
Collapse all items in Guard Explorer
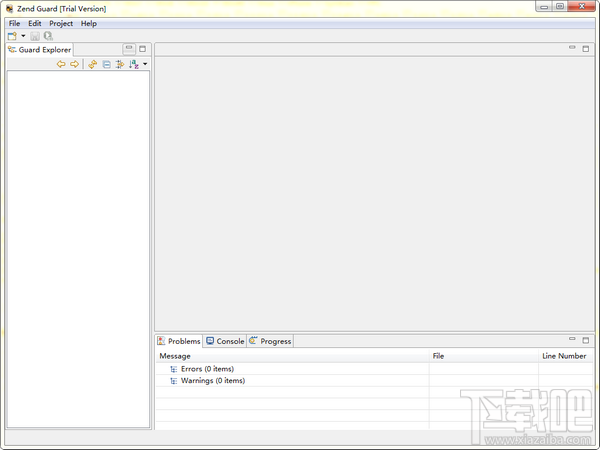click(106, 64)
